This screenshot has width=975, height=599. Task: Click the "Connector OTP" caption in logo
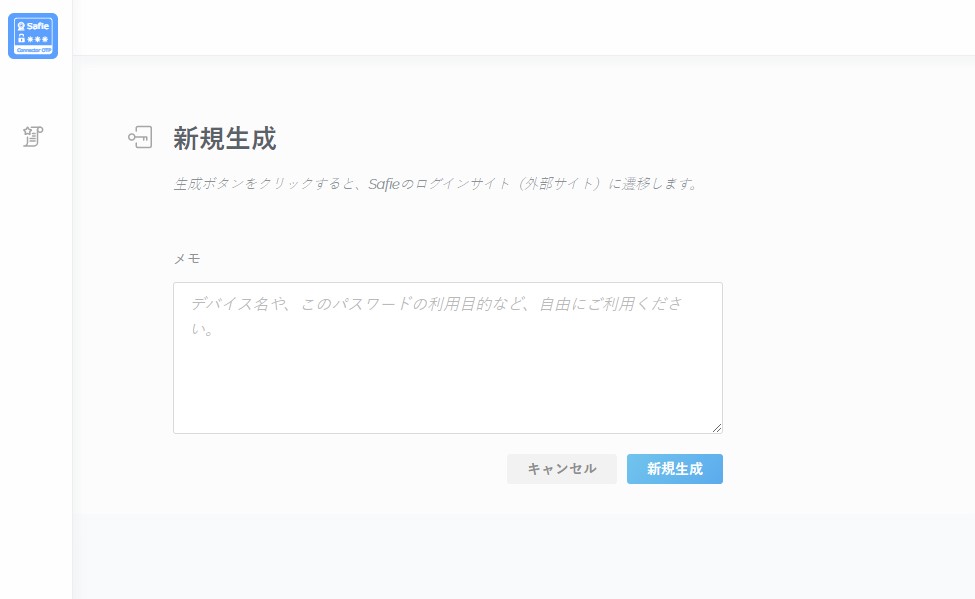pos(33,50)
